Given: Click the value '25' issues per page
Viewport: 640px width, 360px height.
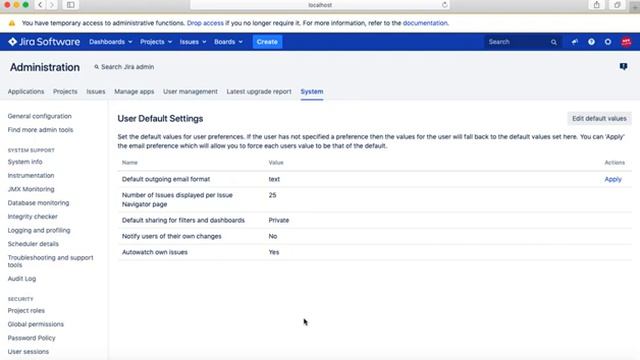Looking at the screenshot, I should 272,195.
